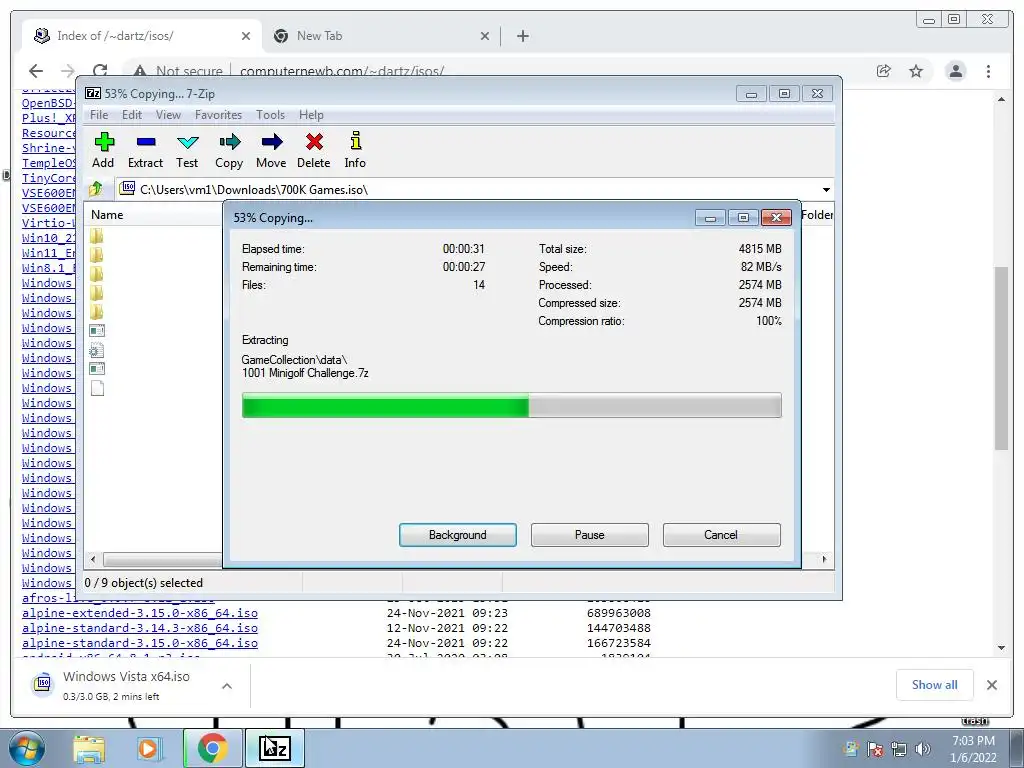Open a new Chrome tab

[x=522, y=36]
